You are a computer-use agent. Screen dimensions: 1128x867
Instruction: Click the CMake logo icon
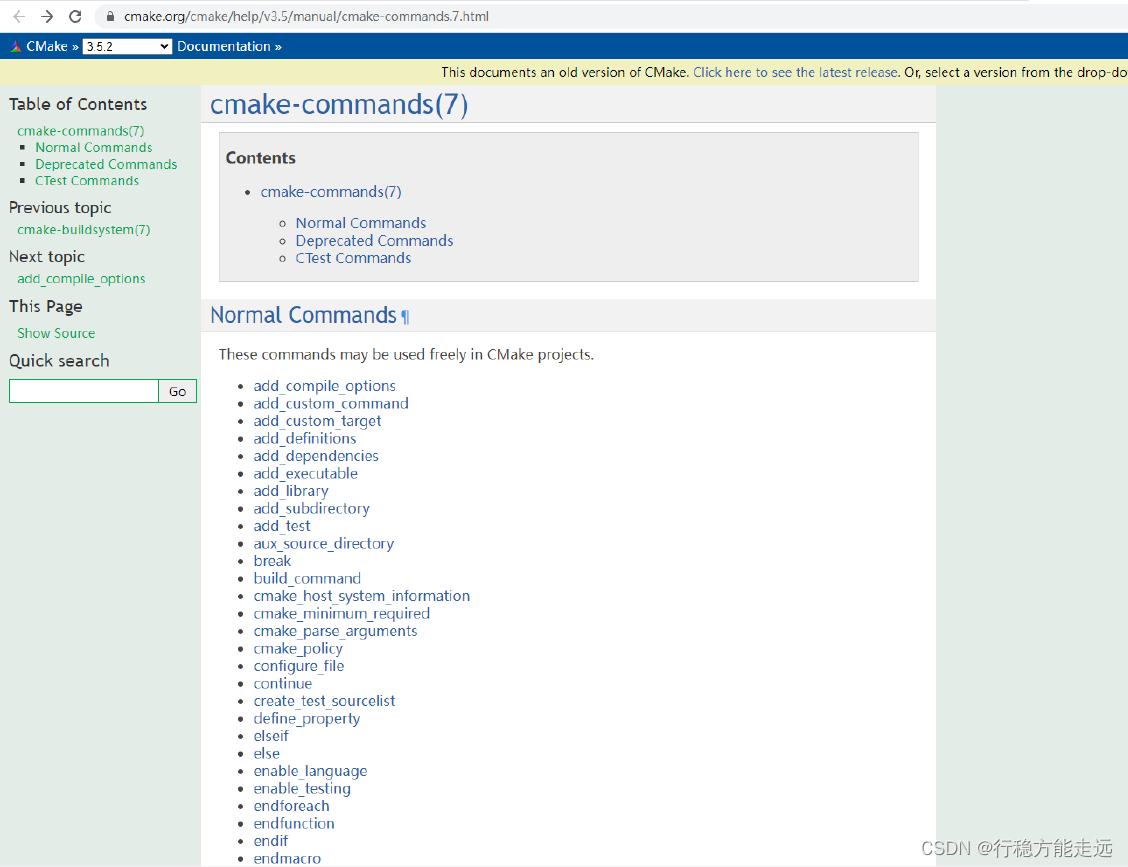click(x=16, y=46)
